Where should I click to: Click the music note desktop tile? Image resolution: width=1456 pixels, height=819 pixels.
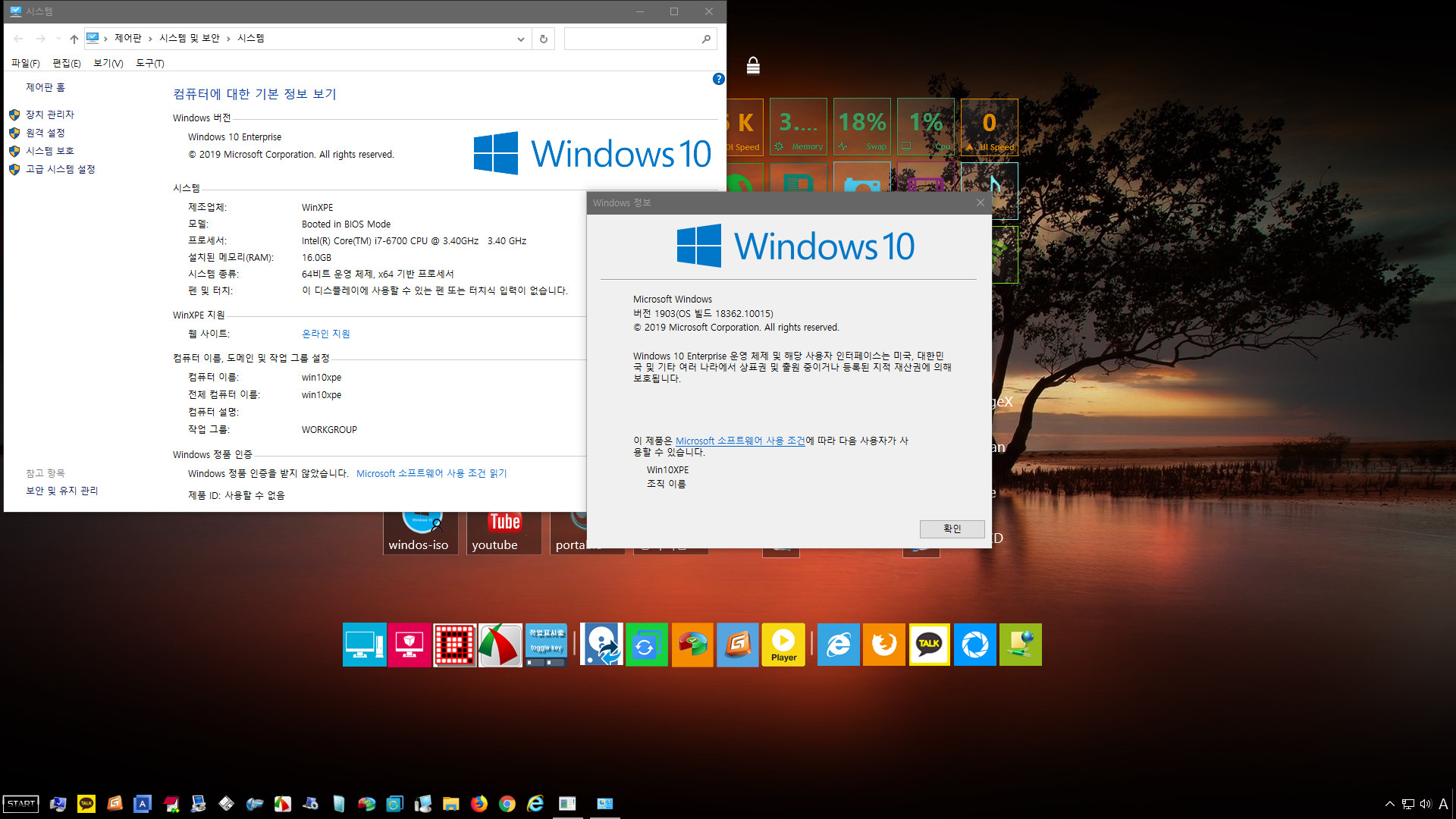coord(1004,190)
